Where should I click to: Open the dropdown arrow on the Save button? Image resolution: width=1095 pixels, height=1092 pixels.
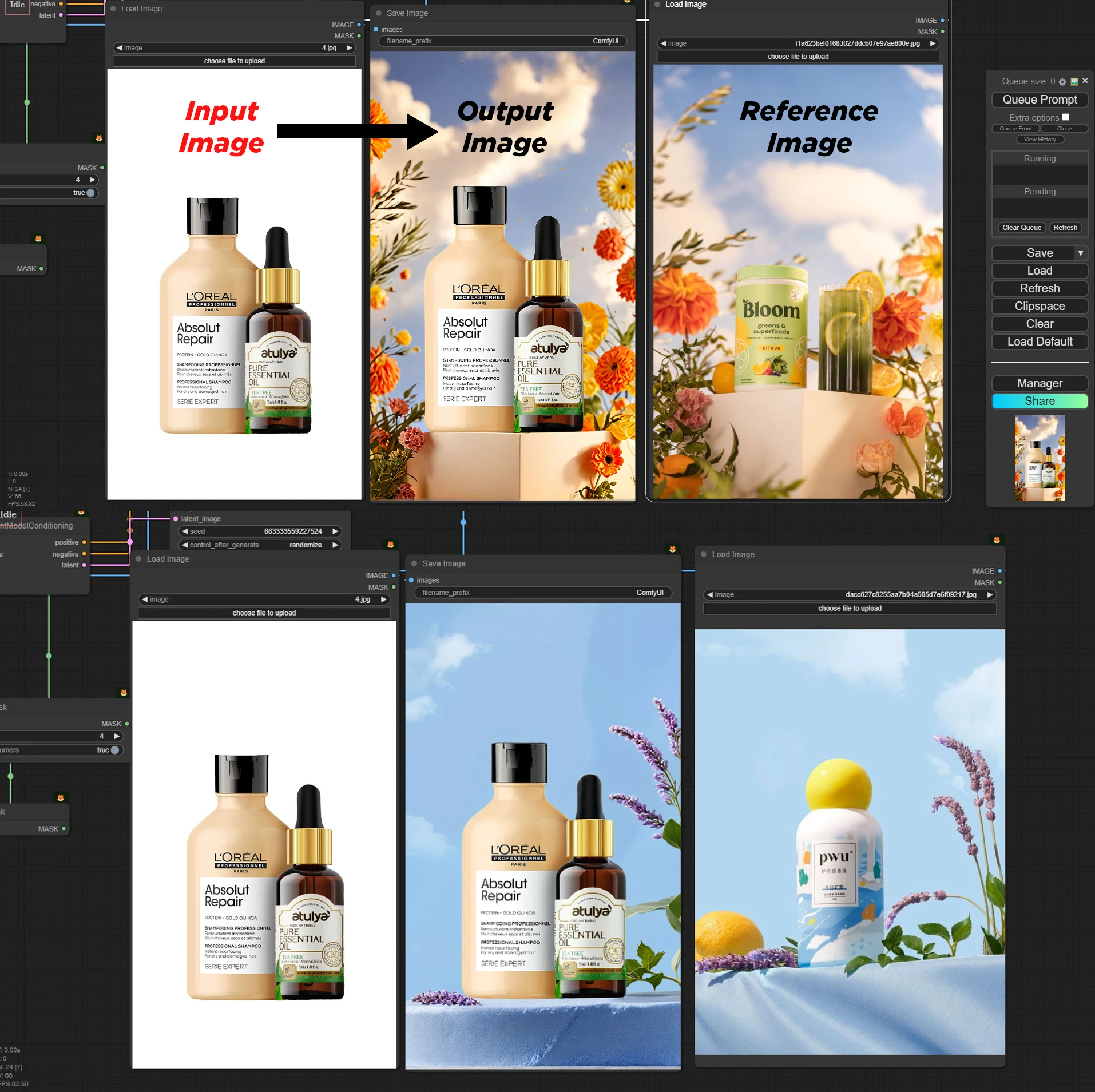[x=1080, y=253]
